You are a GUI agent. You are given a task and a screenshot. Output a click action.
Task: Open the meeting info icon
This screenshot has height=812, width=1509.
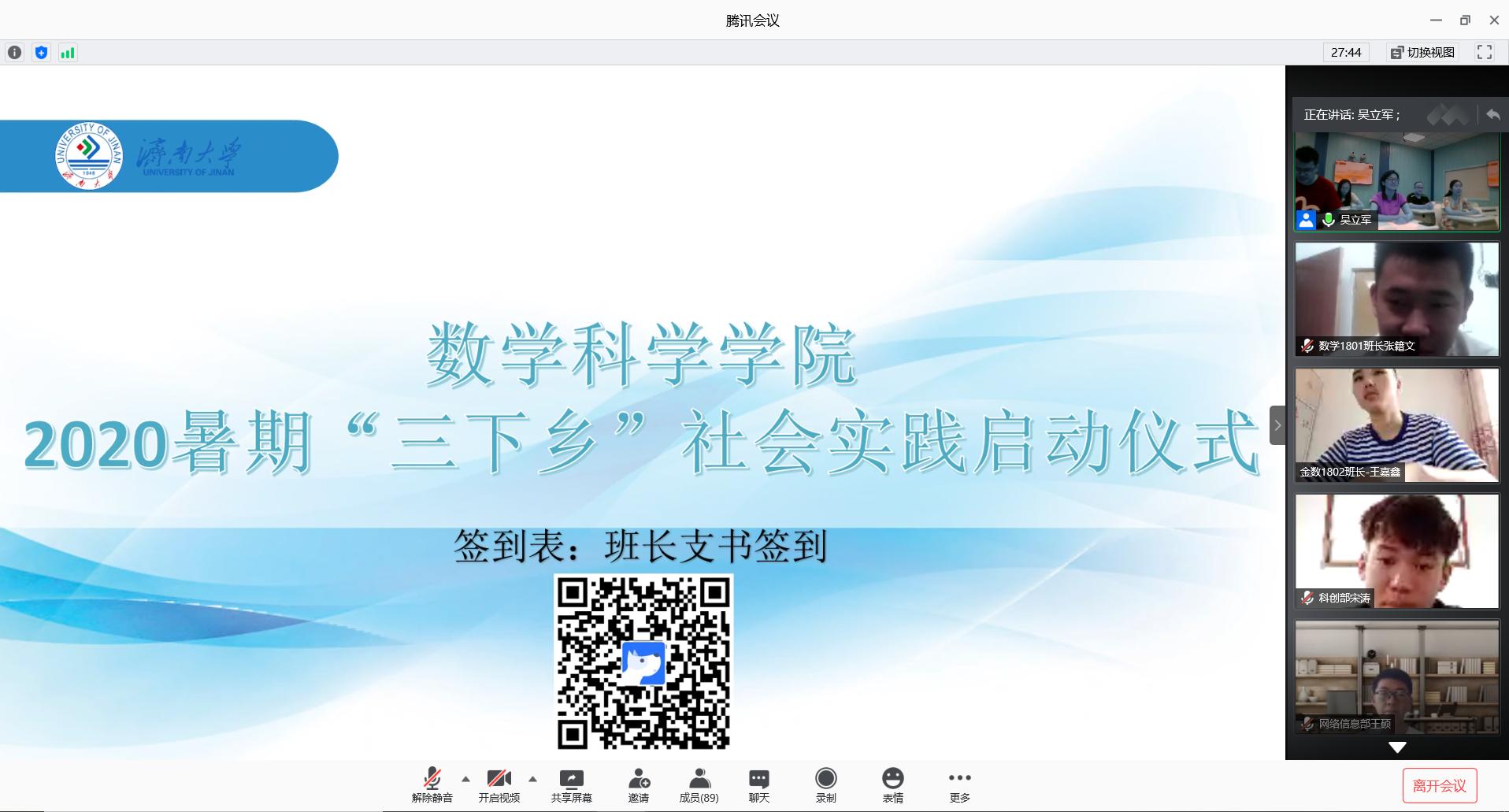pyautogui.click(x=14, y=53)
